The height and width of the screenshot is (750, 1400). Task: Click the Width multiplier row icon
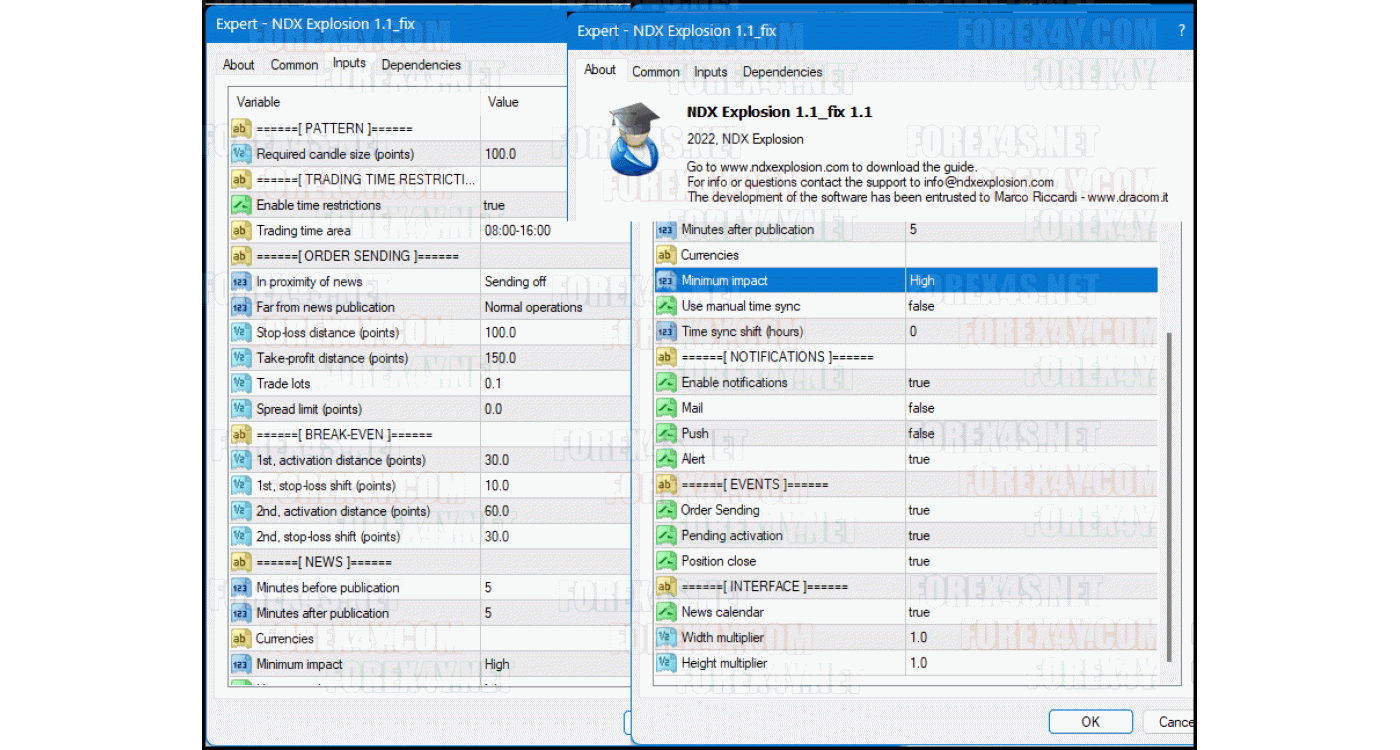(666, 638)
